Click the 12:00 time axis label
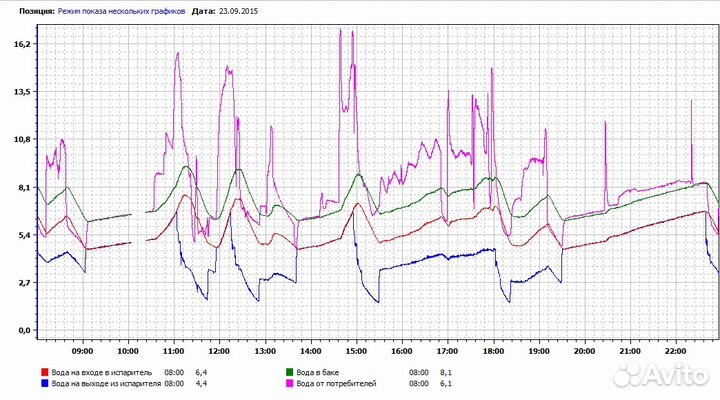The height and width of the screenshot is (400, 720). [x=218, y=351]
